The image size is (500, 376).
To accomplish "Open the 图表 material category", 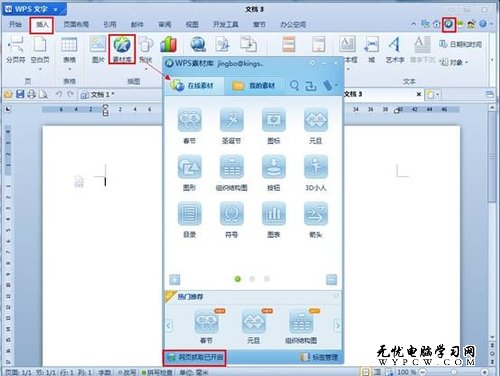I will point(274,220).
